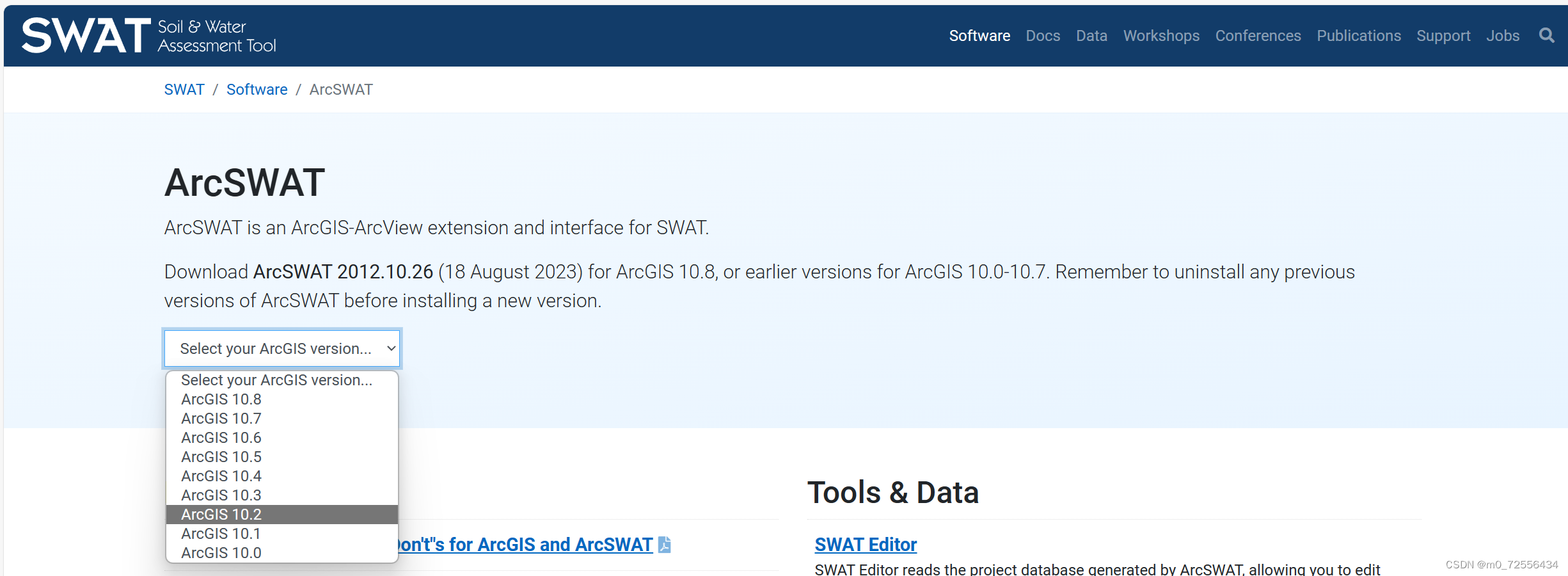Go to the Support section

pyautogui.click(x=1443, y=35)
